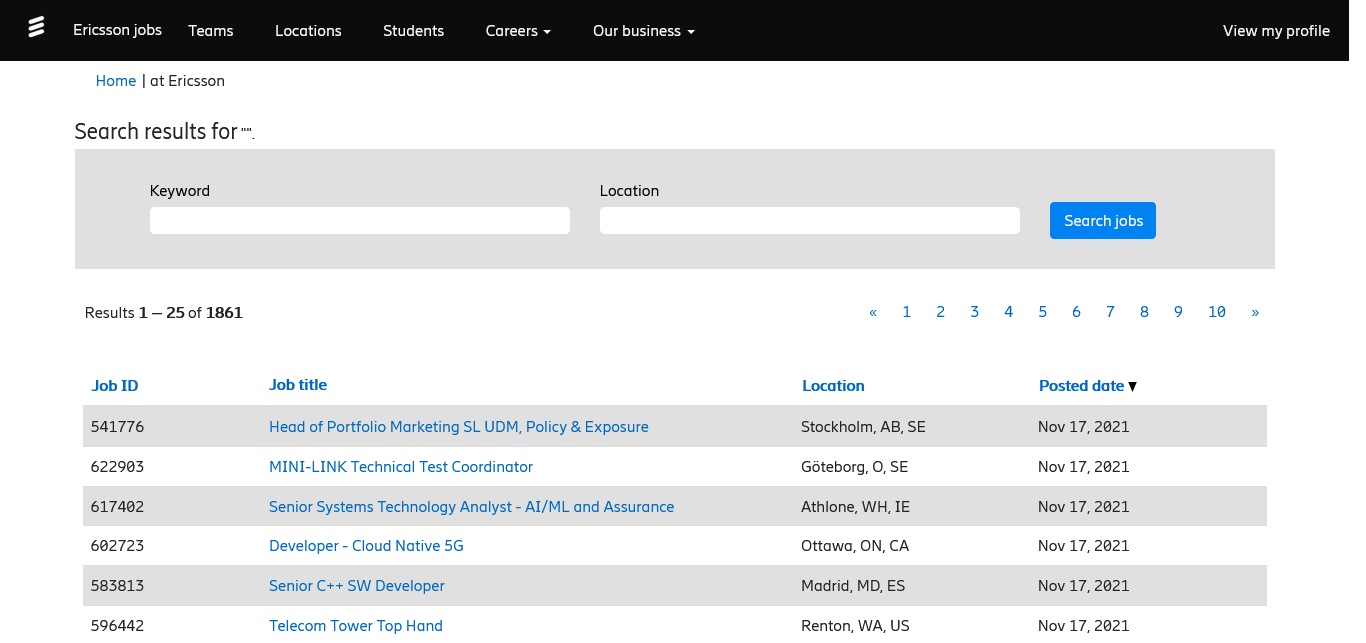Sort the table by Job ID
1366x643 pixels.
[x=115, y=386]
